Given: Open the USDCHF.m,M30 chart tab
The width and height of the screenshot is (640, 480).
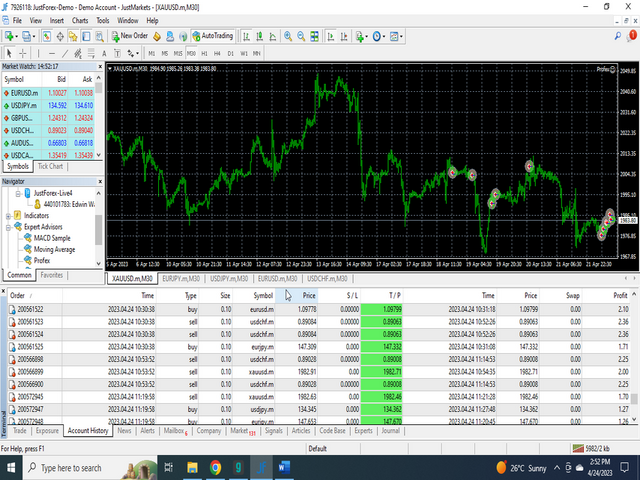Looking at the screenshot, I should [x=327, y=278].
